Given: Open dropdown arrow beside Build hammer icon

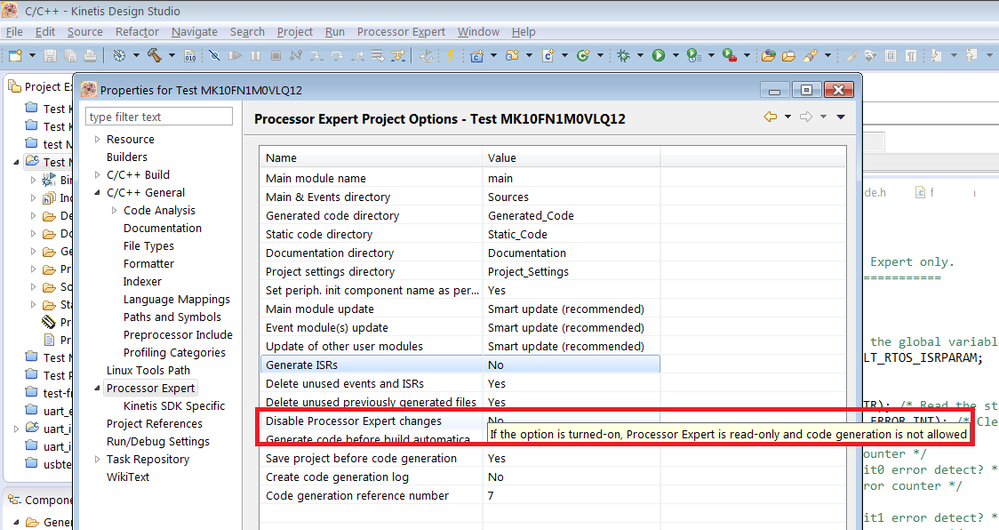Looking at the screenshot, I should pos(171,56).
